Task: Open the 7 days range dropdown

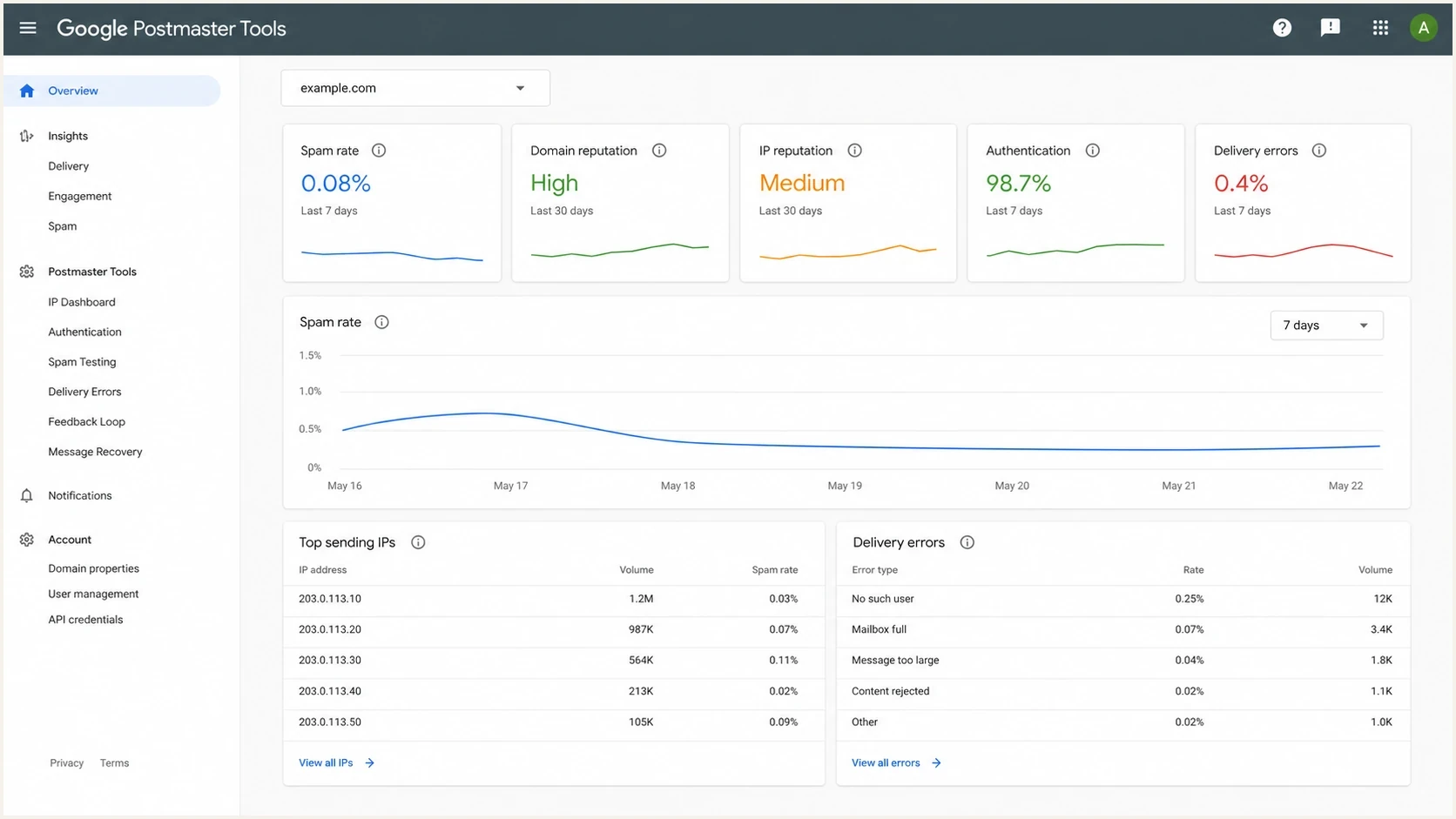Action: coord(1326,326)
